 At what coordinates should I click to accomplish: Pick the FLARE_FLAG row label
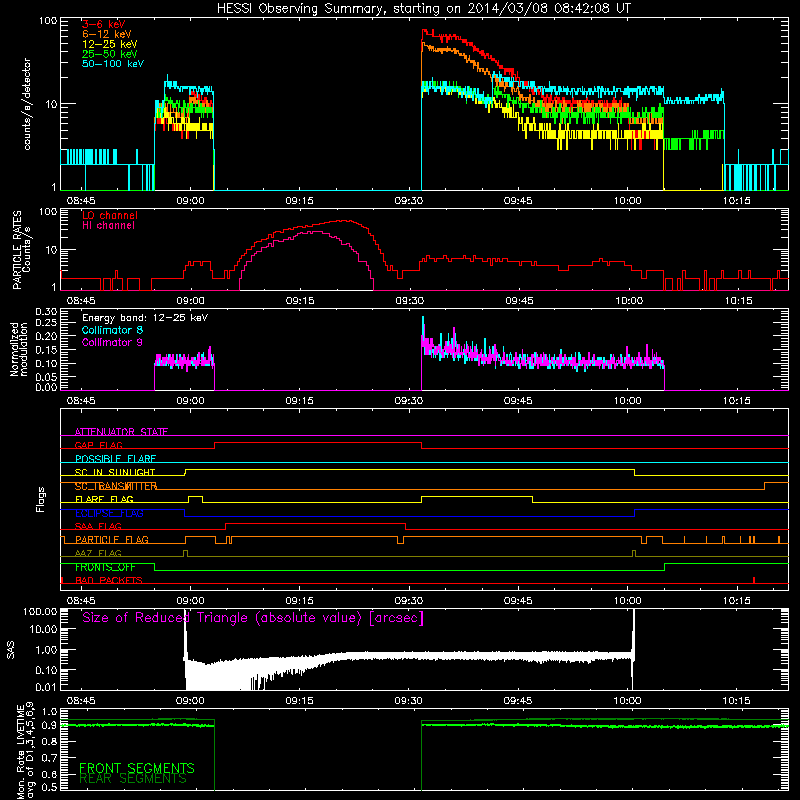pos(104,499)
